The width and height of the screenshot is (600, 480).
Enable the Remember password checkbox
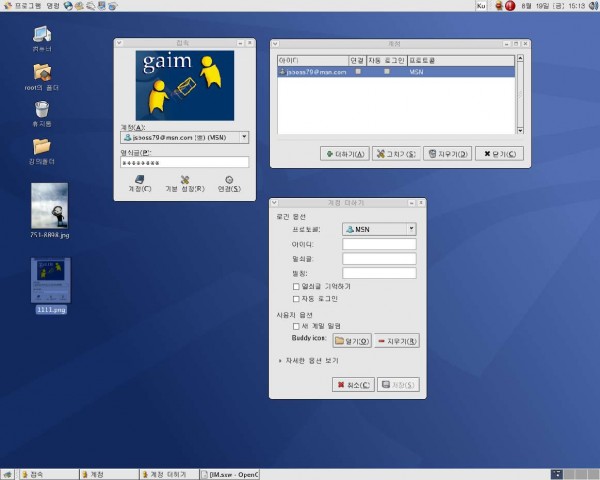pyautogui.click(x=296, y=287)
